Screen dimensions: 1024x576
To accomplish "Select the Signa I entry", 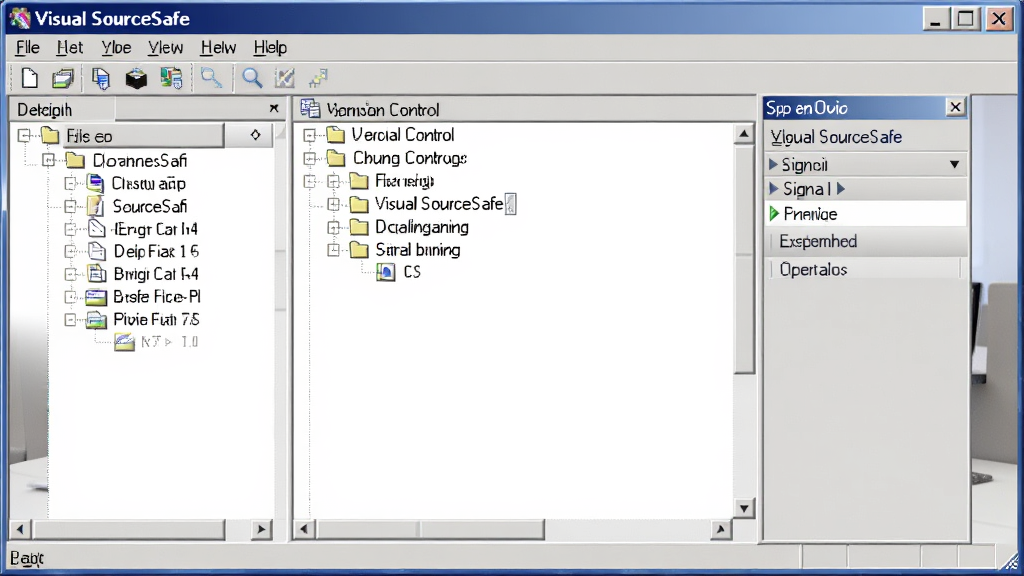I will [865, 189].
